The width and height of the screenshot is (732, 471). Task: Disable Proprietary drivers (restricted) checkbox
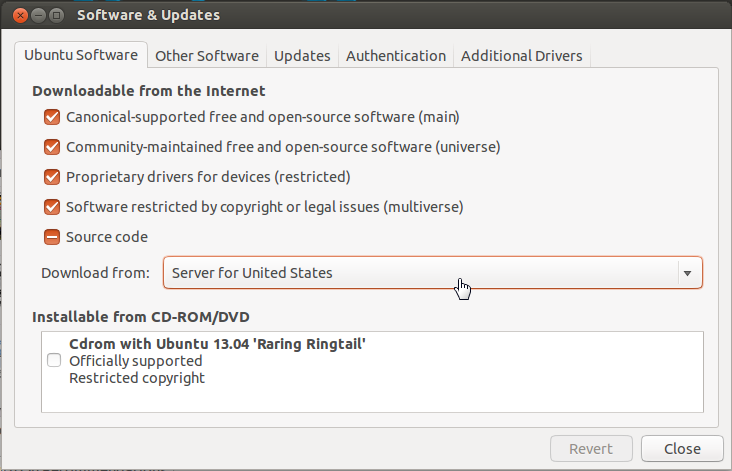pyautogui.click(x=52, y=177)
